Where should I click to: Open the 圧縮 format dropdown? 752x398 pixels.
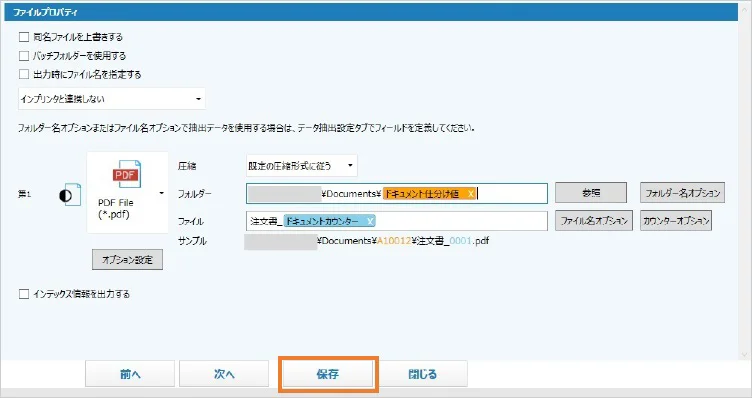click(302, 166)
